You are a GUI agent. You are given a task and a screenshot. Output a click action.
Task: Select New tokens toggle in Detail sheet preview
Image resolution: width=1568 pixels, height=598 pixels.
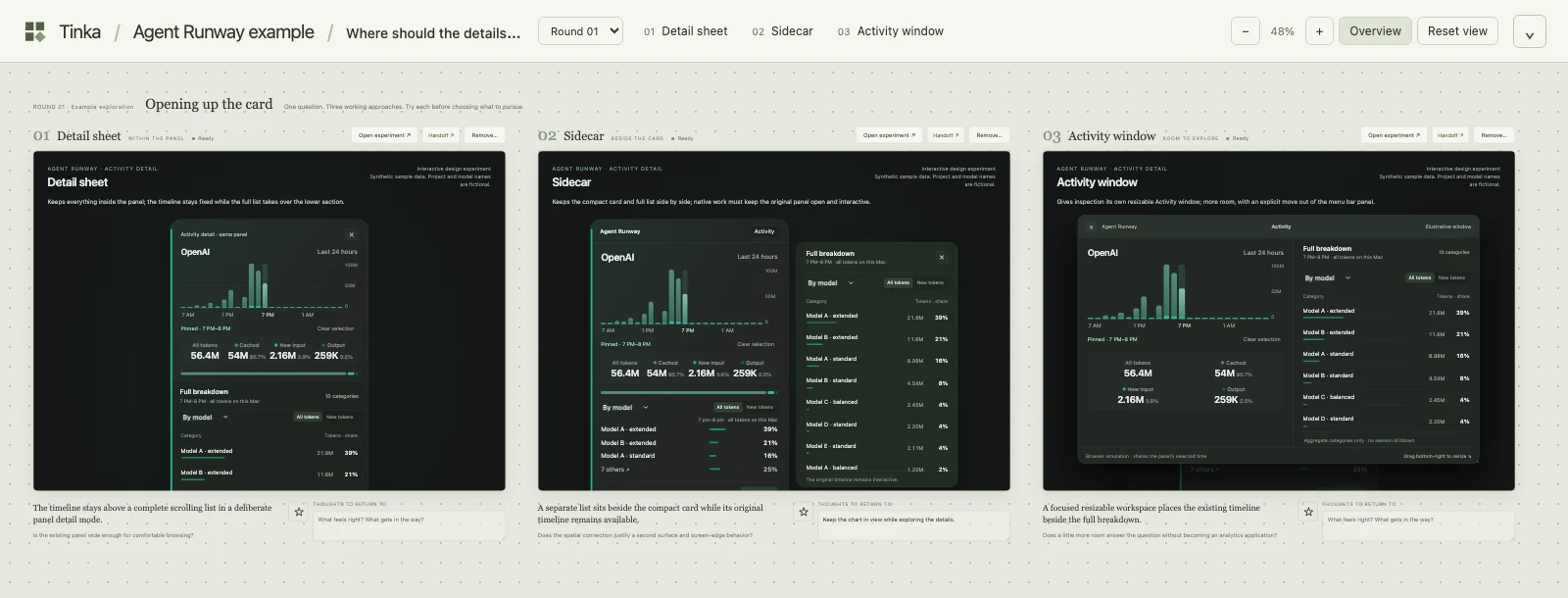pos(339,417)
